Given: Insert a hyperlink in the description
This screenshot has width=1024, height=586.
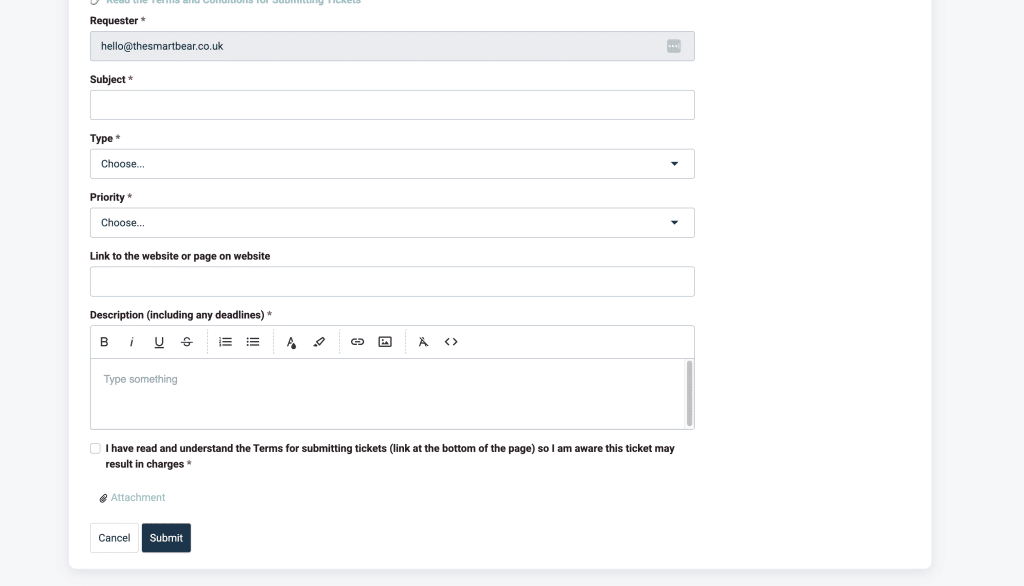Looking at the screenshot, I should click(357, 342).
